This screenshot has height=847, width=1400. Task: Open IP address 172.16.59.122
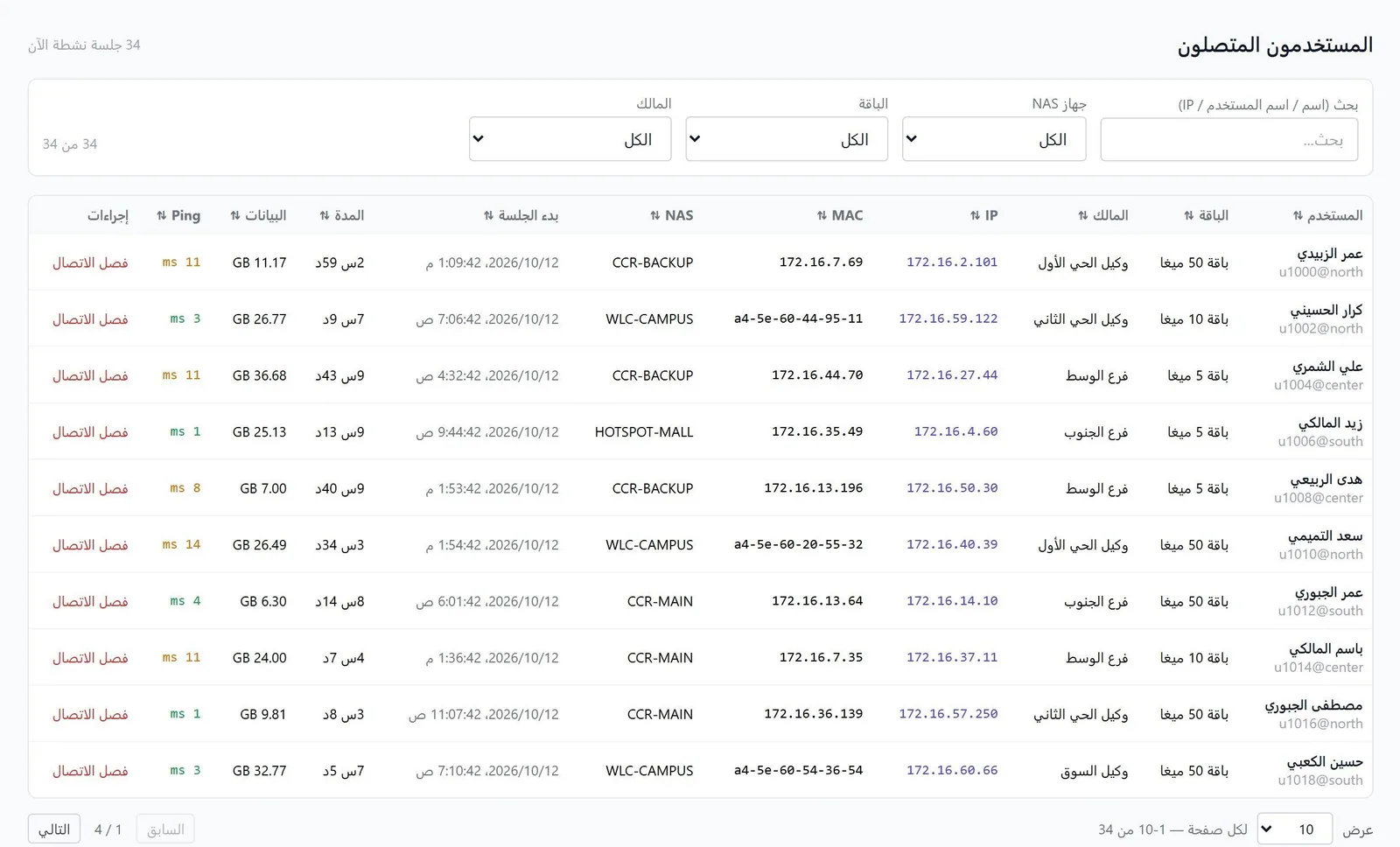click(x=948, y=318)
